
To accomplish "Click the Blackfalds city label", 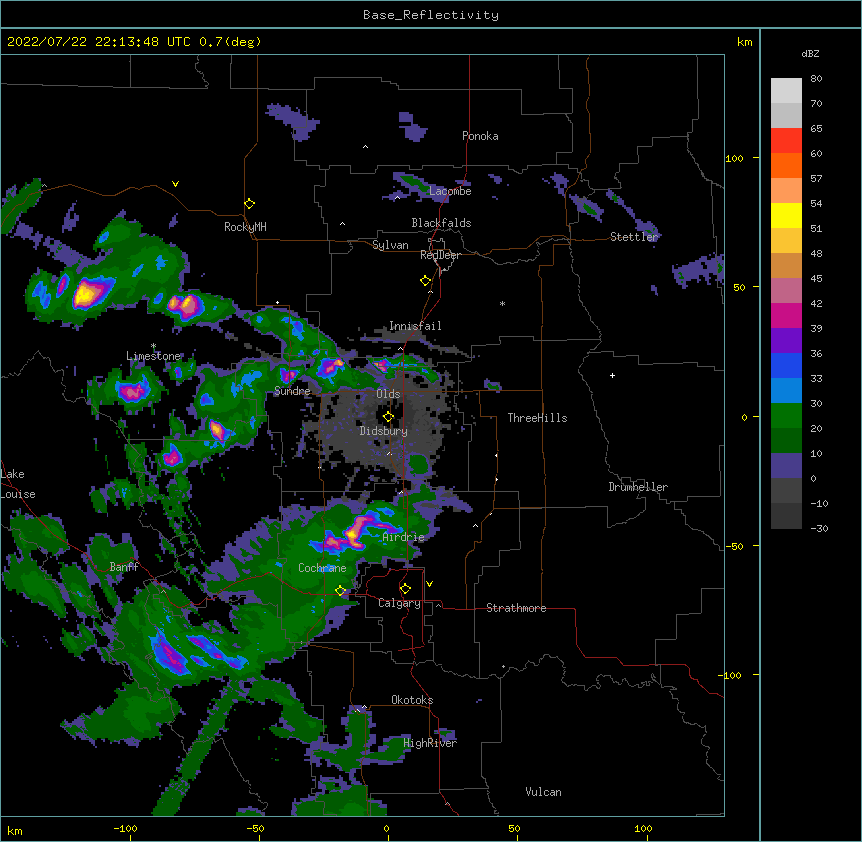I will pyautogui.click(x=441, y=223).
